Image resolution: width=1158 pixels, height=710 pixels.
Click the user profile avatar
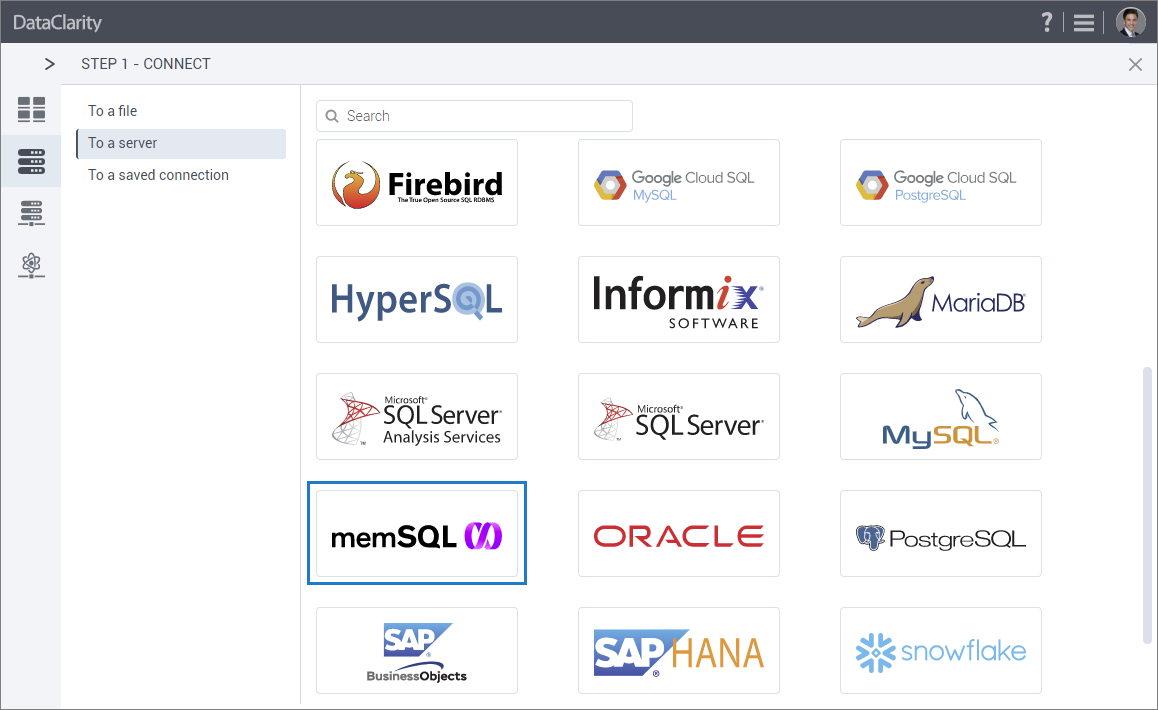click(1130, 22)
